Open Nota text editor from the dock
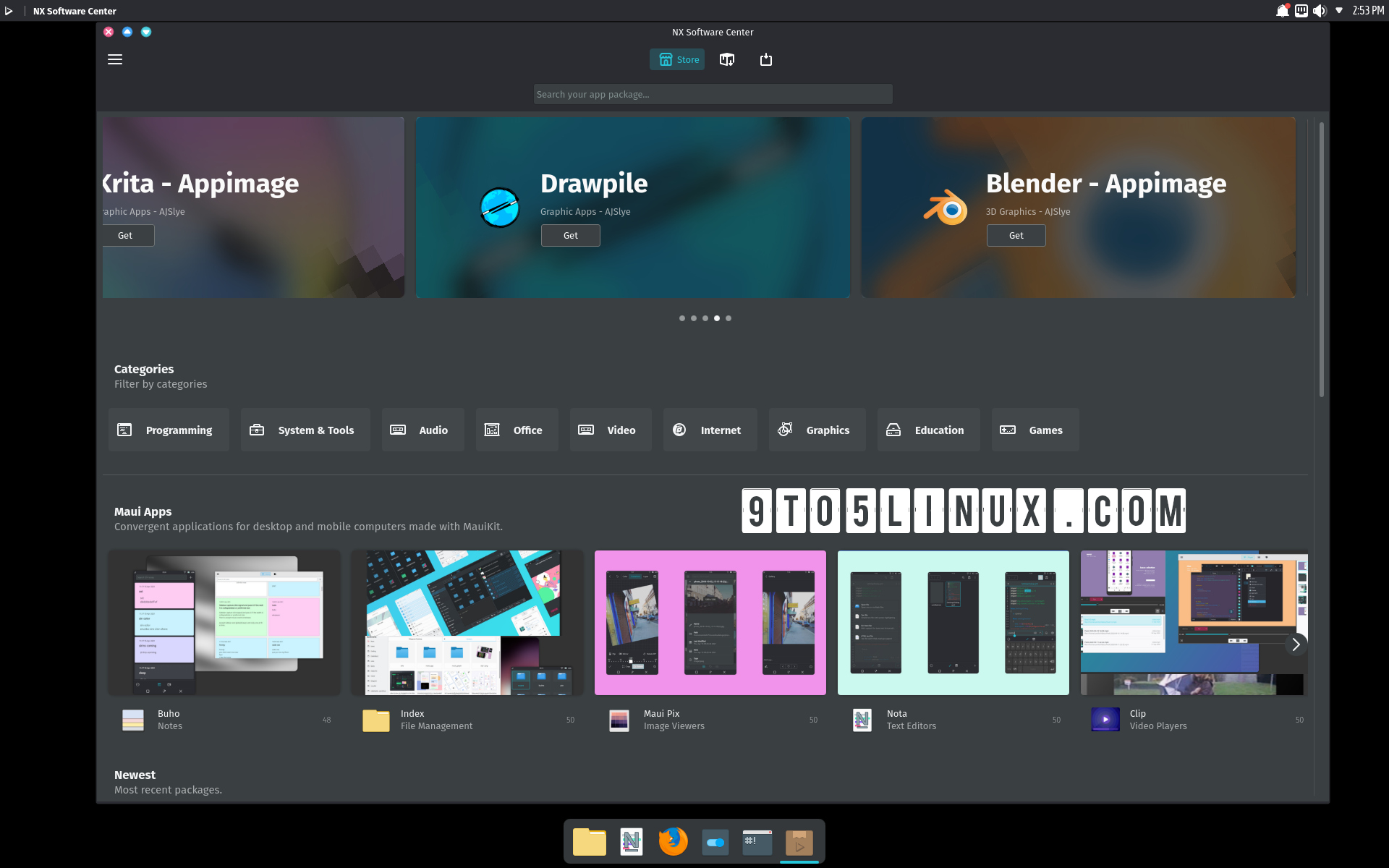This screenshot has width=1389, height=868. point(631,841)
